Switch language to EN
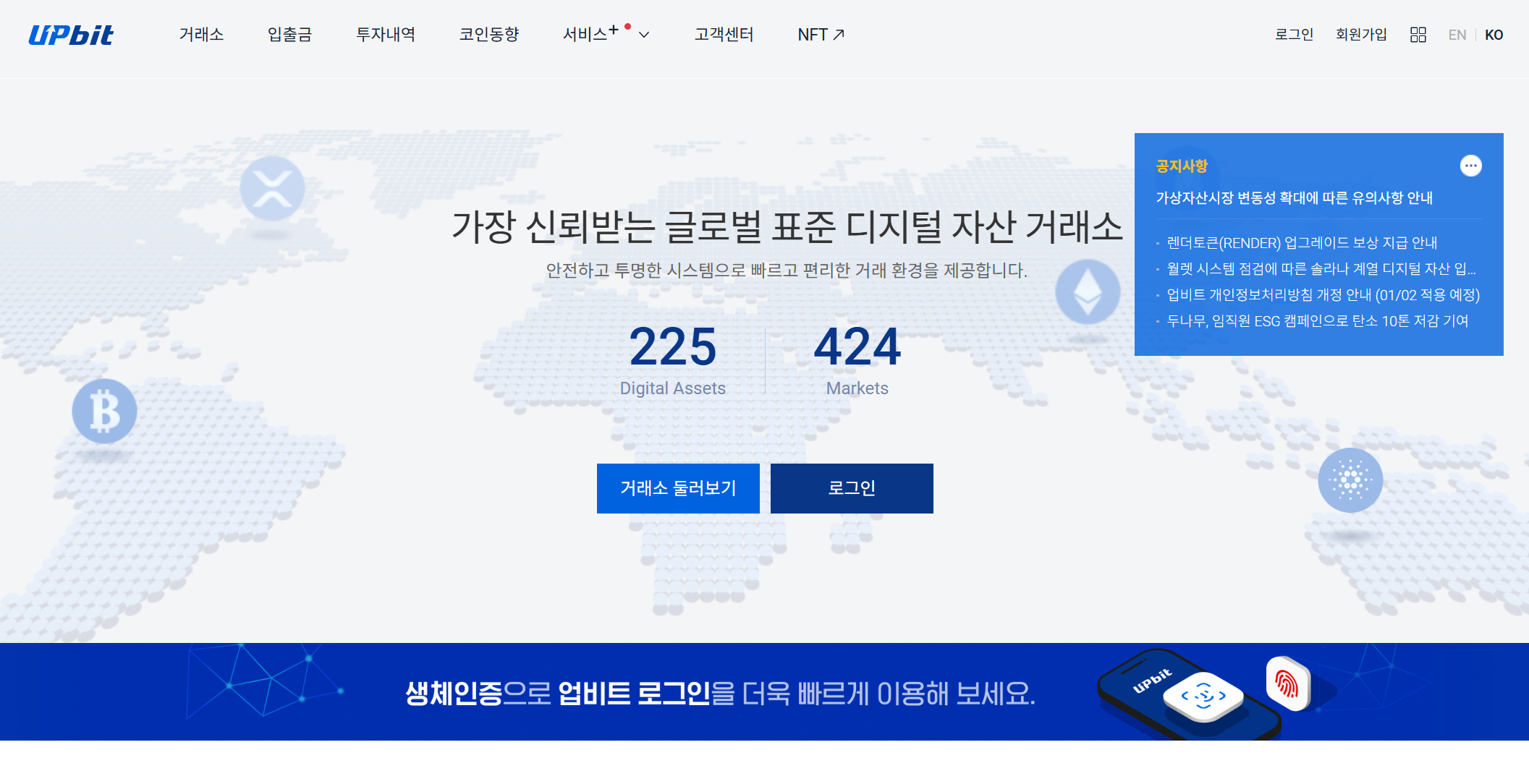The image size is (1529, 784). tap(1457, 35)
